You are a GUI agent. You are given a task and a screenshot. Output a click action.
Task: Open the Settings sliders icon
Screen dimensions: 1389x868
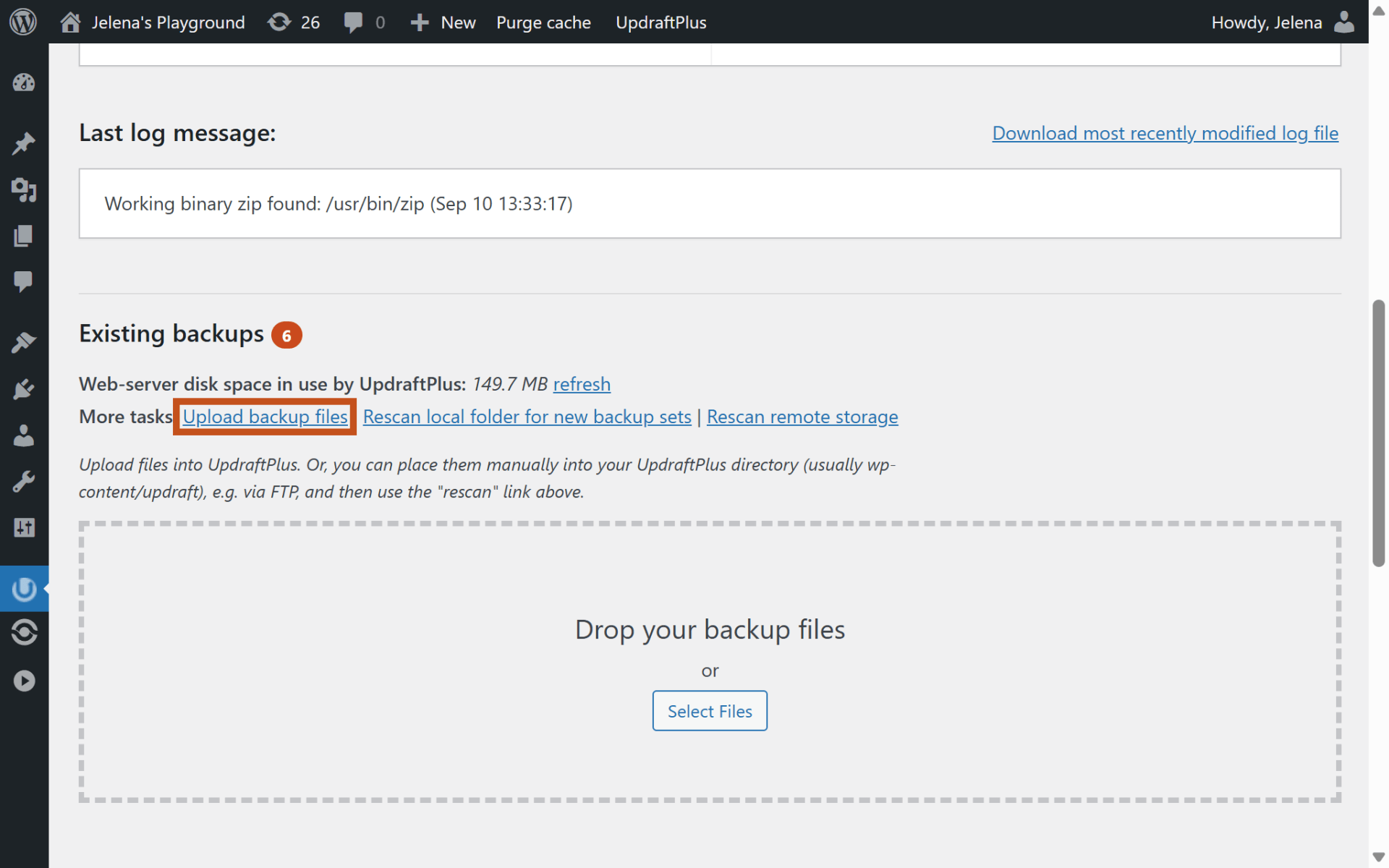pos(24,527)
